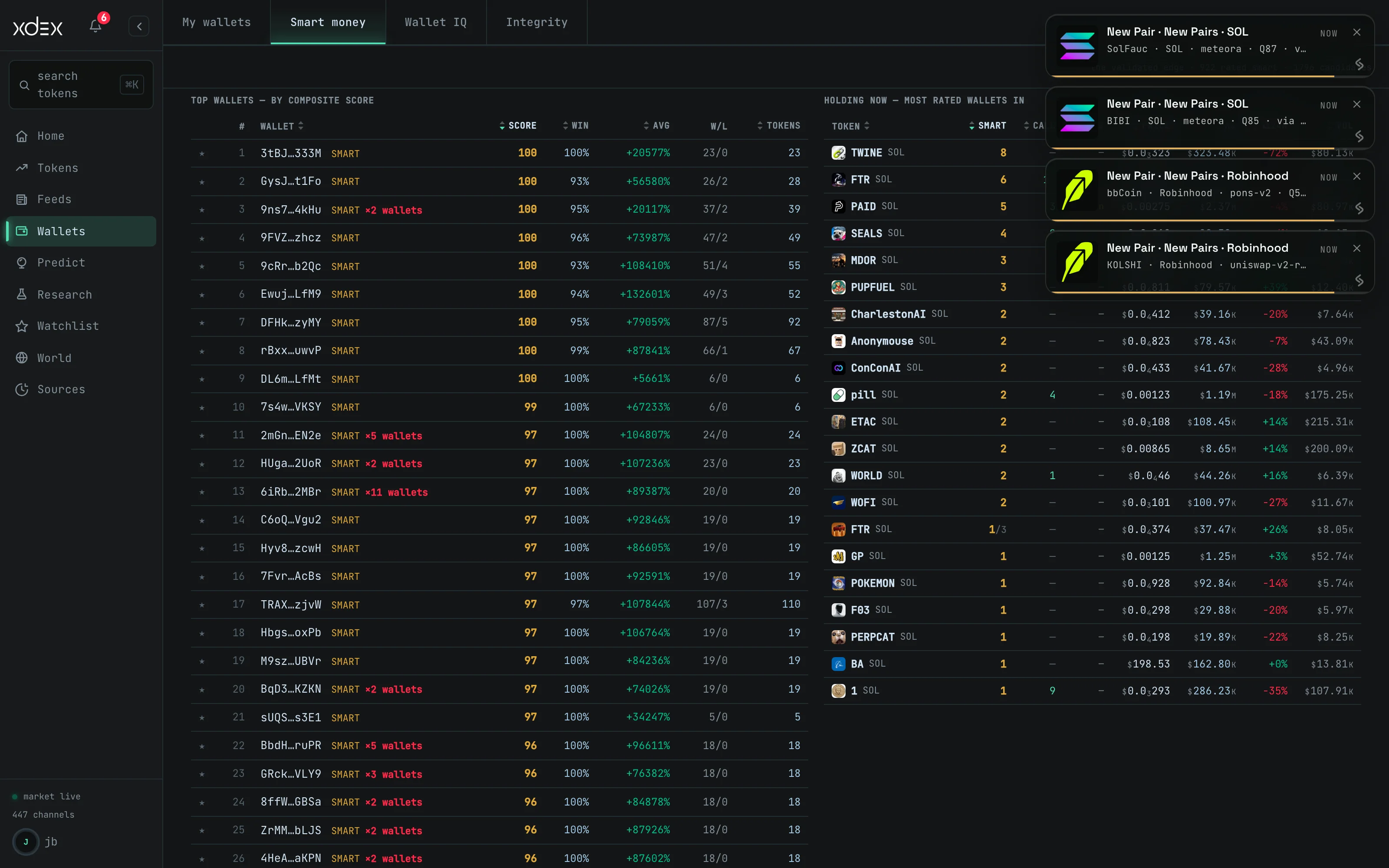Open Predict in the sidebar
Screen dimensions: 1389x868
(81, 262)
